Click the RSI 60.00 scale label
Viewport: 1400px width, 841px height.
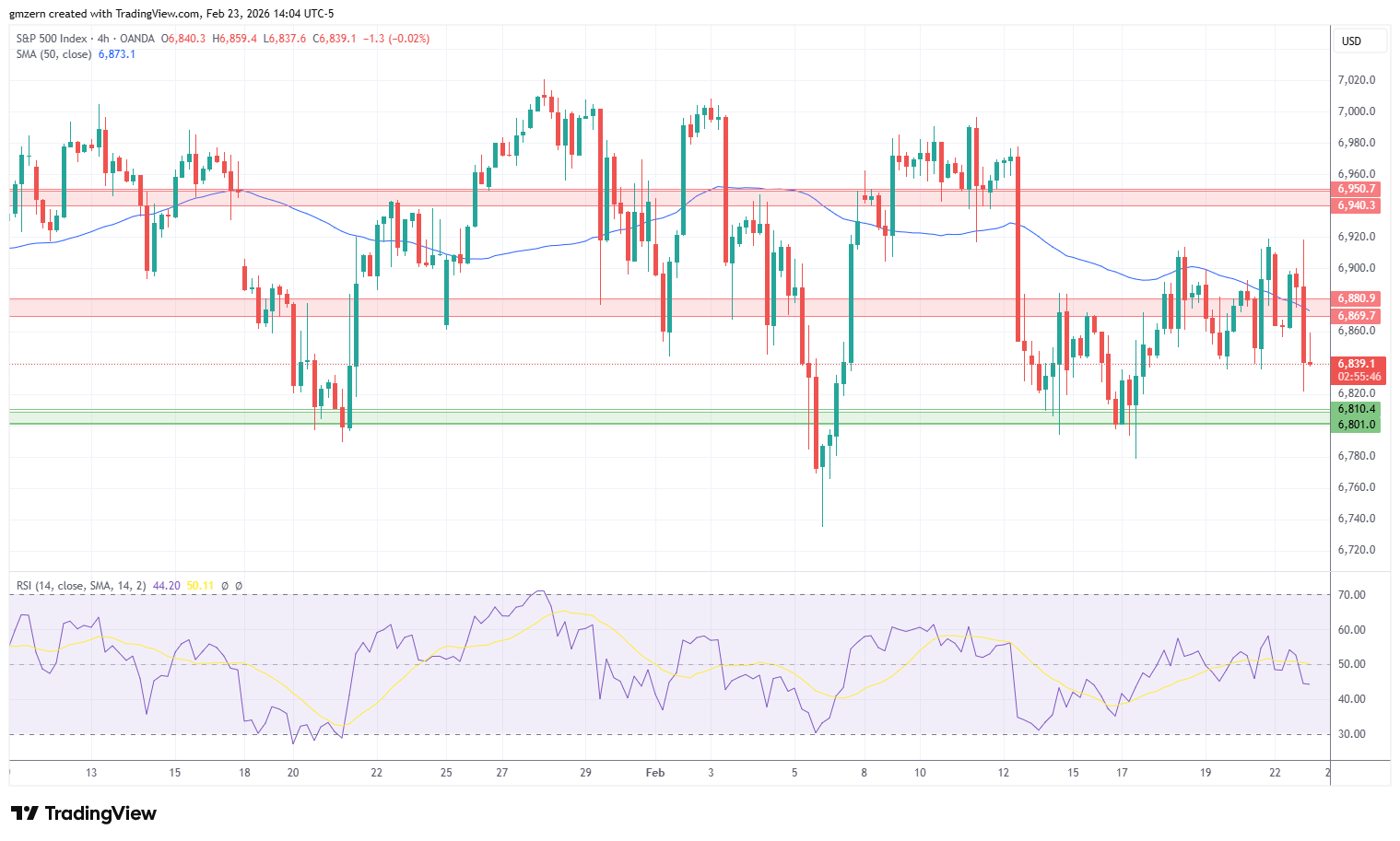click(1352, 630)
